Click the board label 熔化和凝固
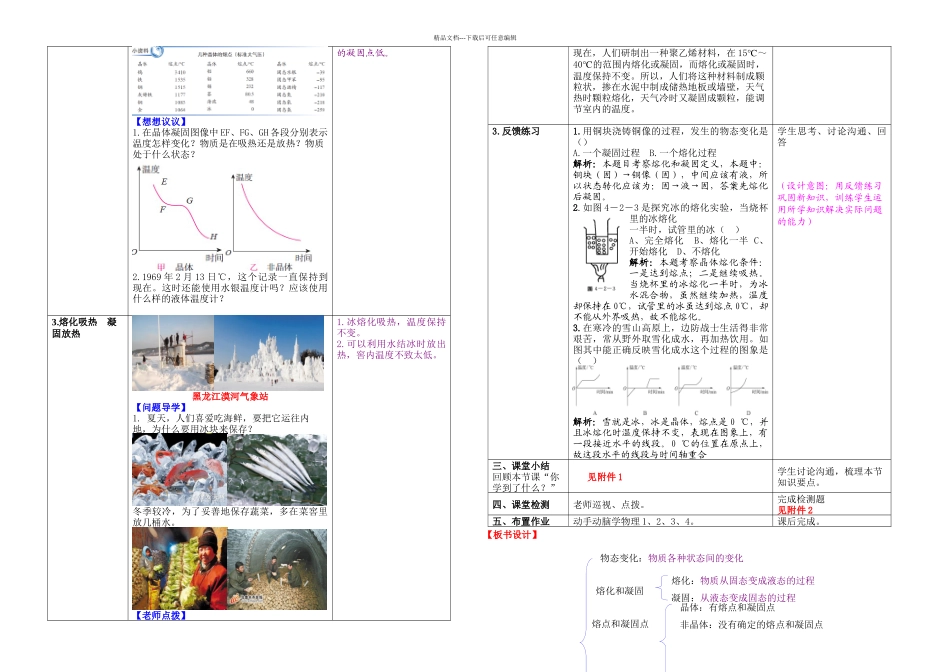Screen dimensions: 950x672 click(620, 591)
